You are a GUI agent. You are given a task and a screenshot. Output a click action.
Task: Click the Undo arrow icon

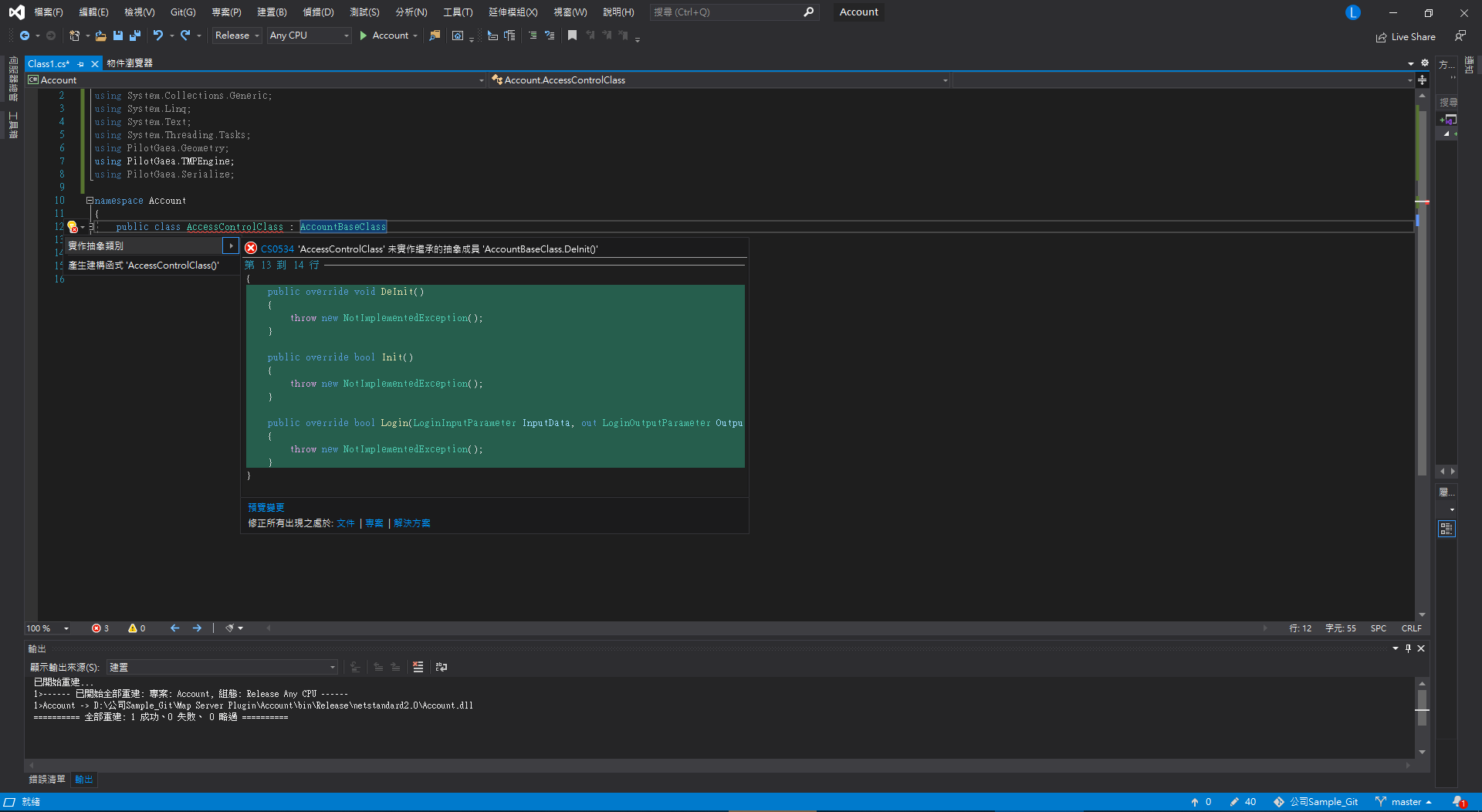[157, 36]
